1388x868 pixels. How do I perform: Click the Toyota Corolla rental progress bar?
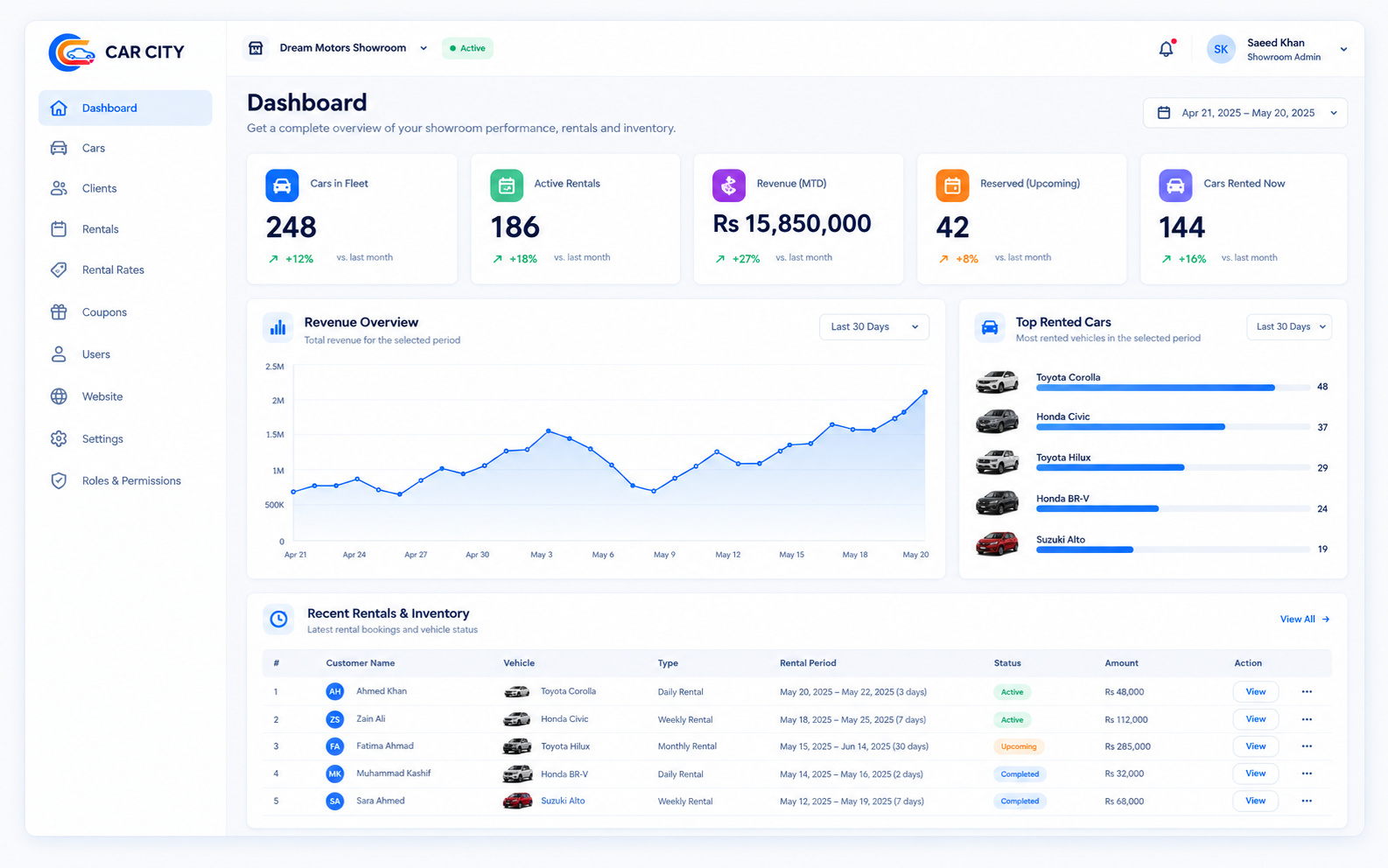[1173, 387]
